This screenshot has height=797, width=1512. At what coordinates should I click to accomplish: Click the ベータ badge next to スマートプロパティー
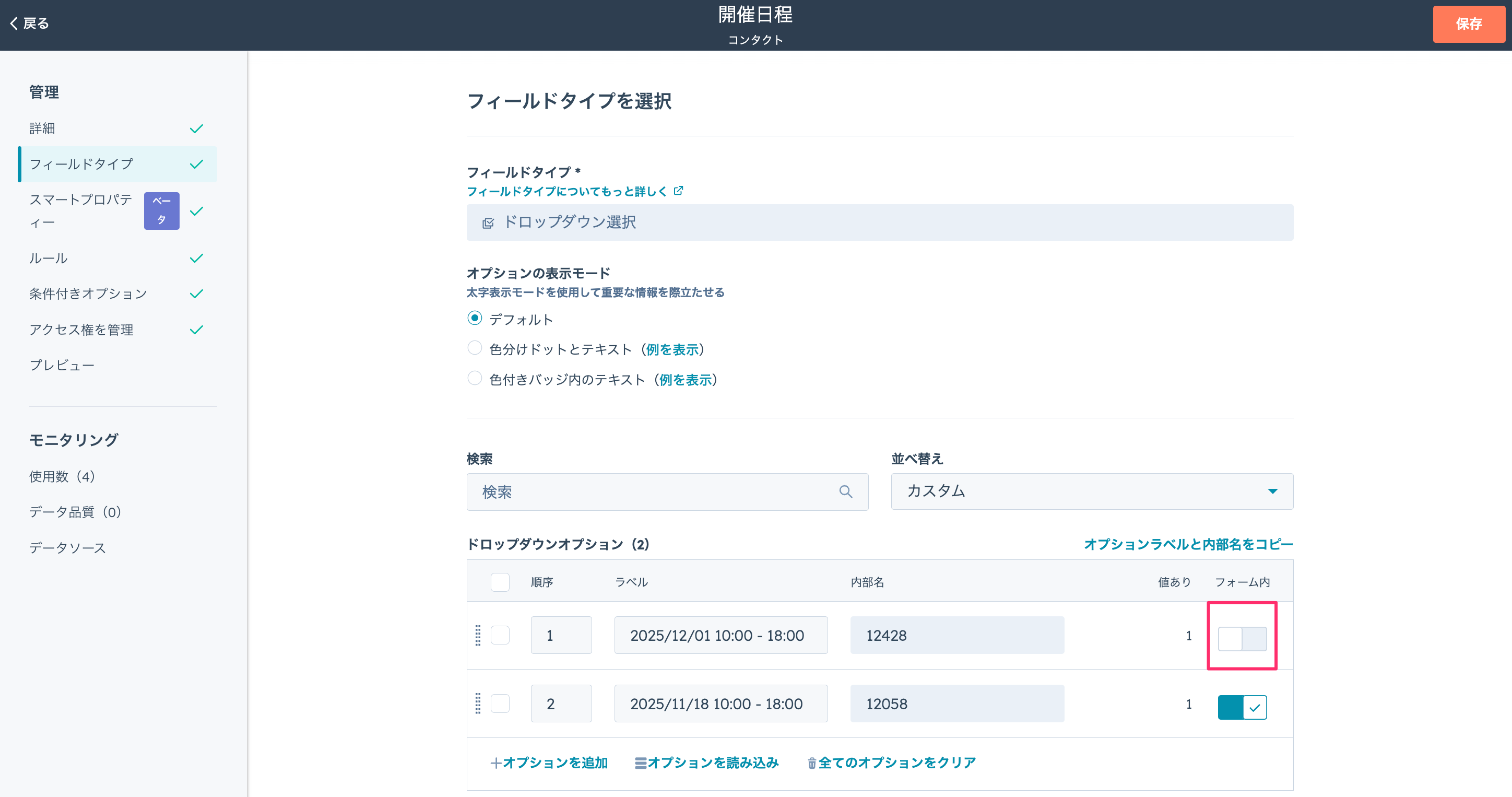coord(161,211)
